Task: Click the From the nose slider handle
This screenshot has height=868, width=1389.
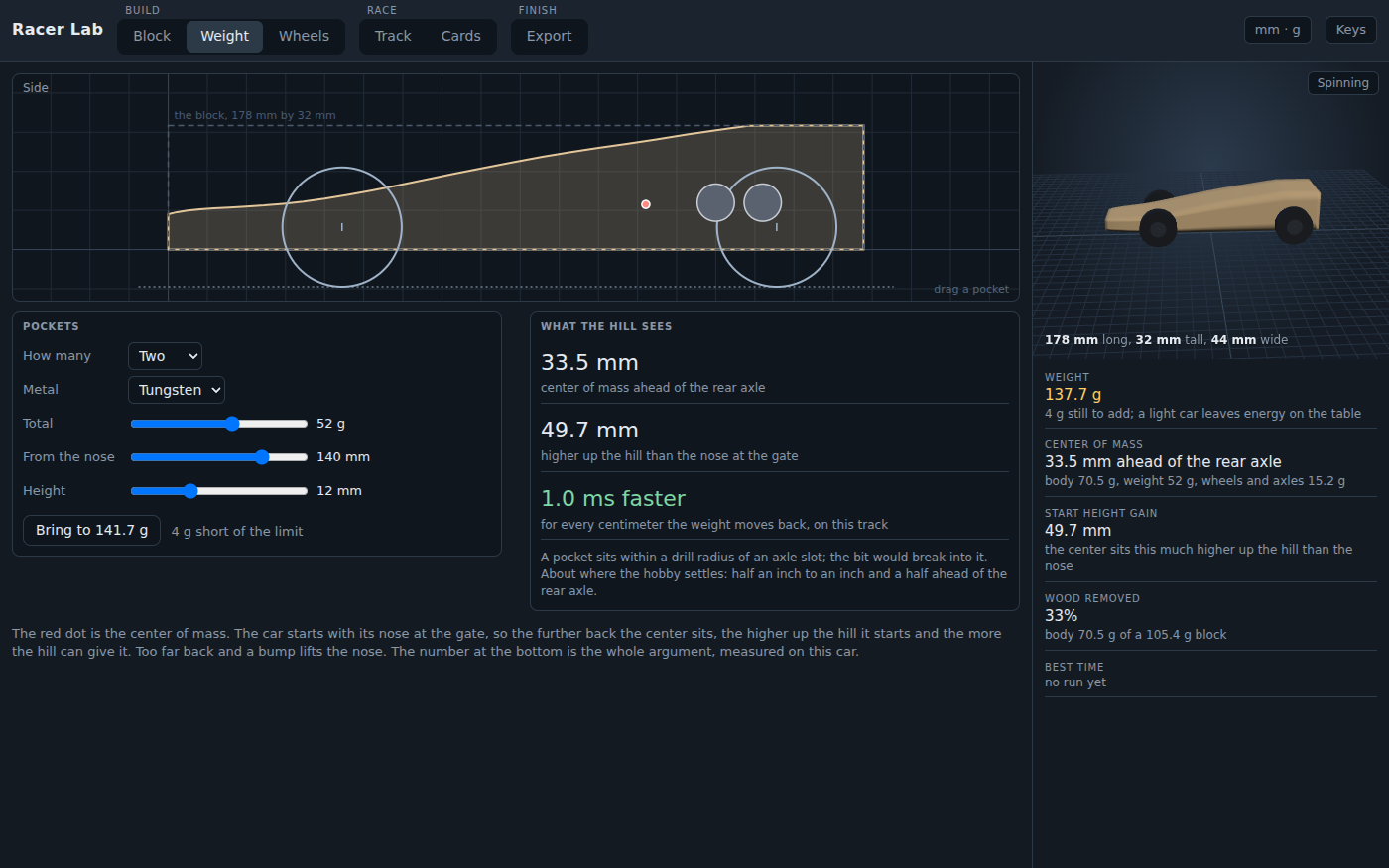Action: tap(262, 457)
